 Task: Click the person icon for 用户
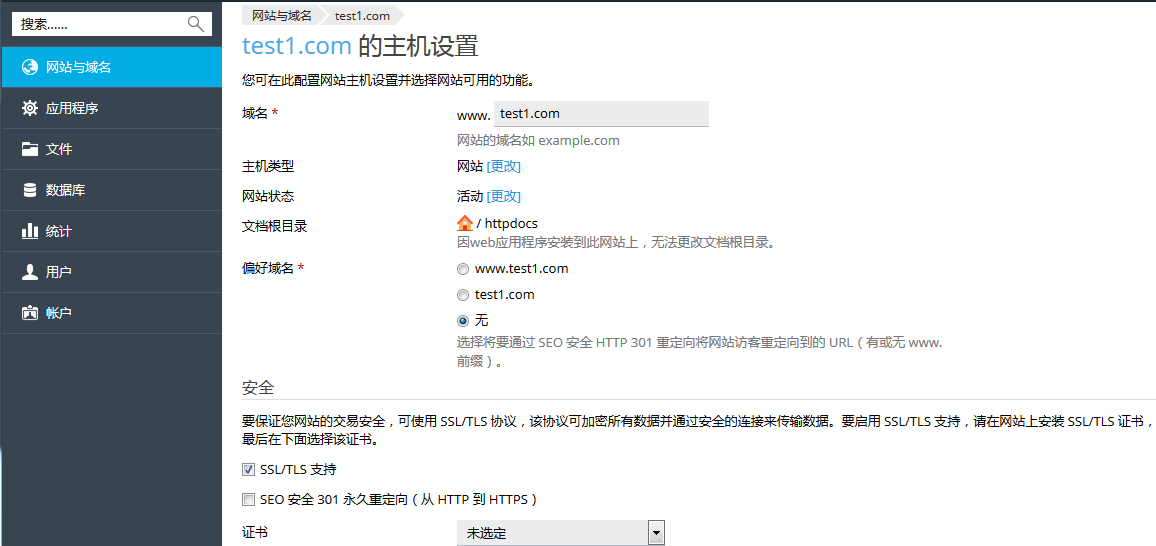pos(30,272)
